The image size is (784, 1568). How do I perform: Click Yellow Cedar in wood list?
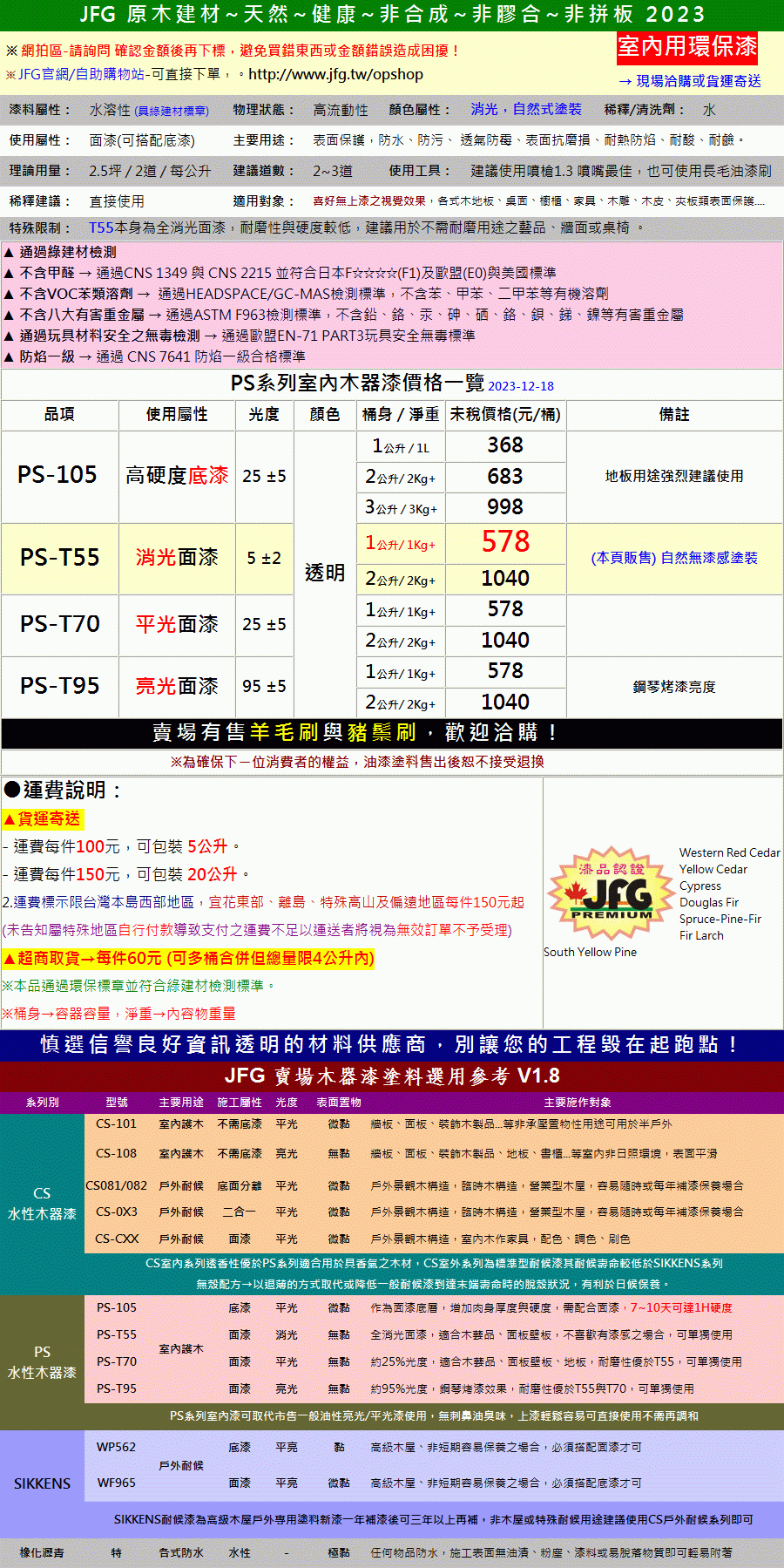[x=713, y=869]
